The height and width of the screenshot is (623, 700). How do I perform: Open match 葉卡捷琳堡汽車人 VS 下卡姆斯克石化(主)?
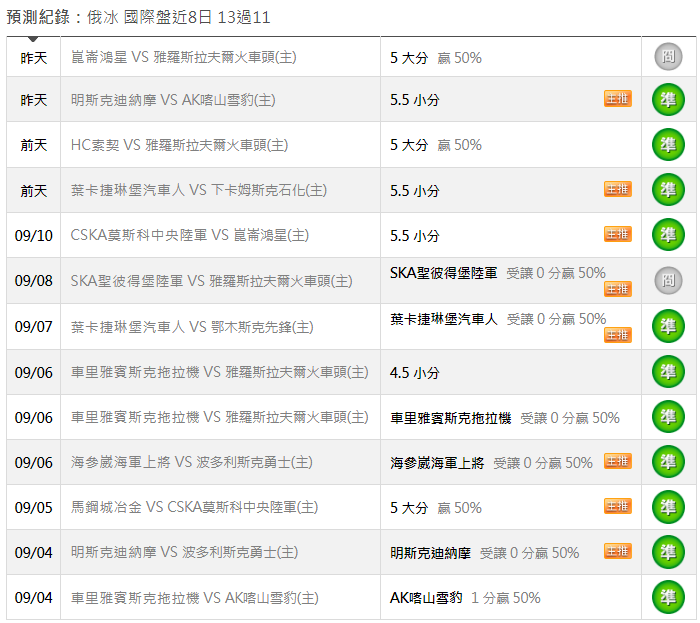point(199,190)
